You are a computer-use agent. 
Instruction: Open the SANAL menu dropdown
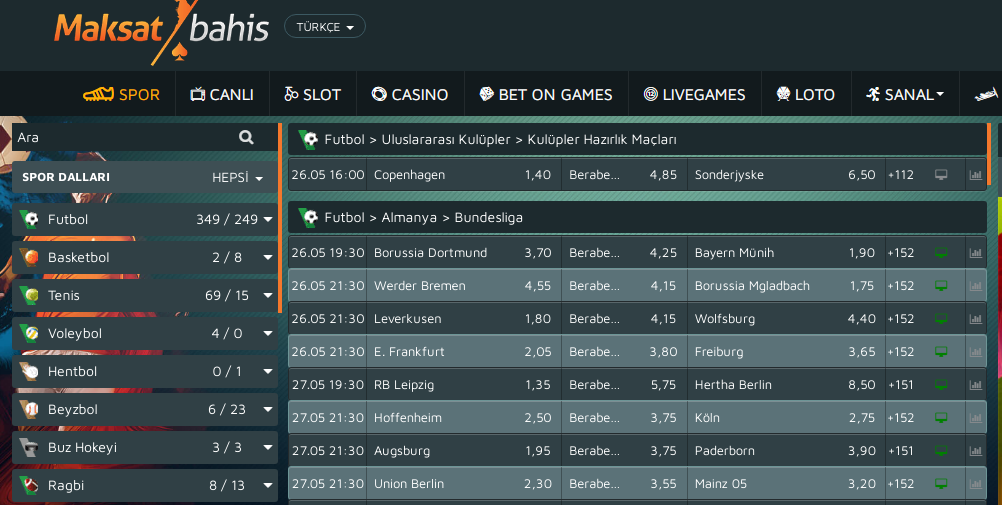click(x=905, y=95)
